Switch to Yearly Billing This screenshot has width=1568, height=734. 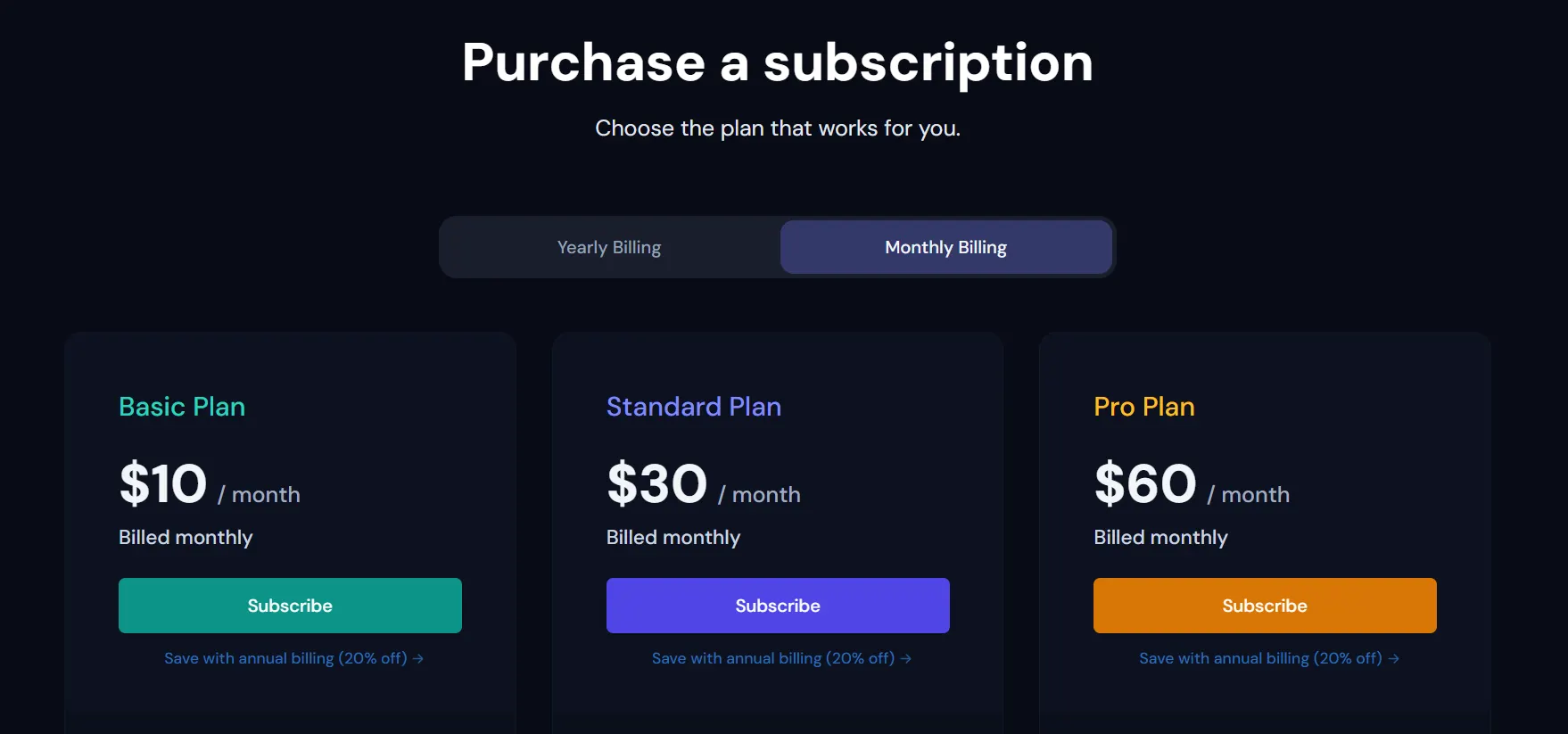pyautogui.click(x=609, y=247)
